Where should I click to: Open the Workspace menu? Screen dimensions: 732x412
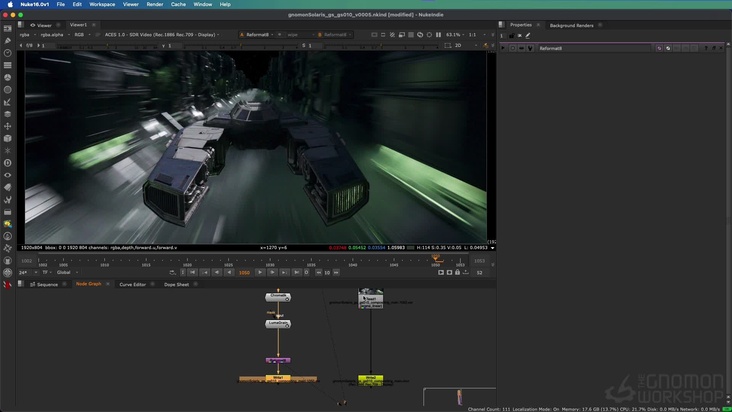[102, 4]
